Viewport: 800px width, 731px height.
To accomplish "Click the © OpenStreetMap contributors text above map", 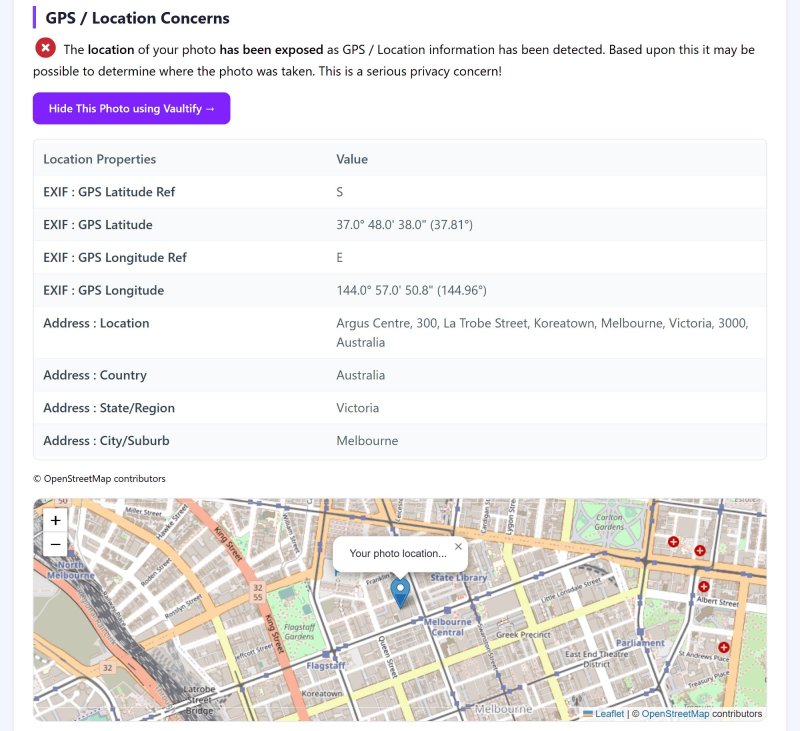I will (99, 478).
